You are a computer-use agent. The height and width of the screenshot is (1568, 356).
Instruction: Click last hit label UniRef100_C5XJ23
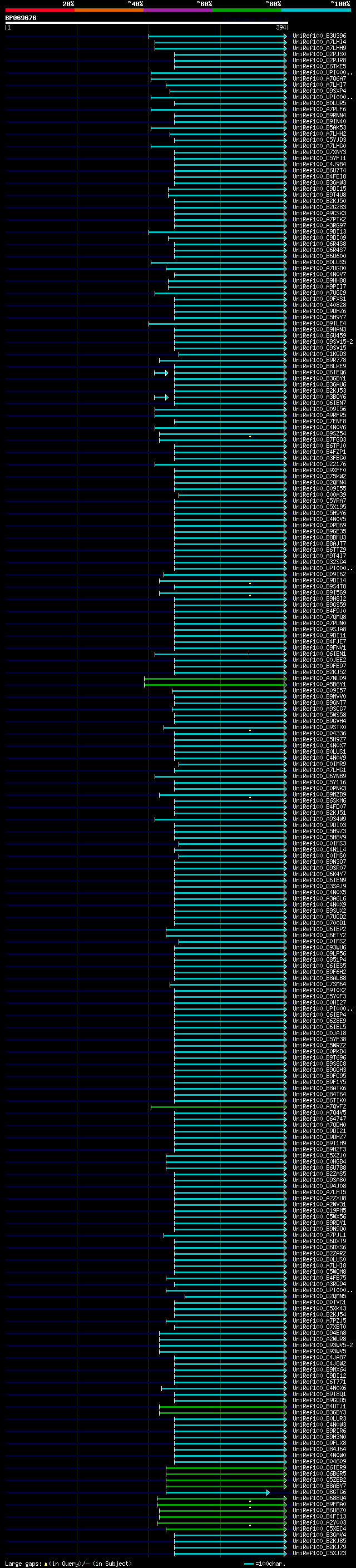tap(319, 1554)
